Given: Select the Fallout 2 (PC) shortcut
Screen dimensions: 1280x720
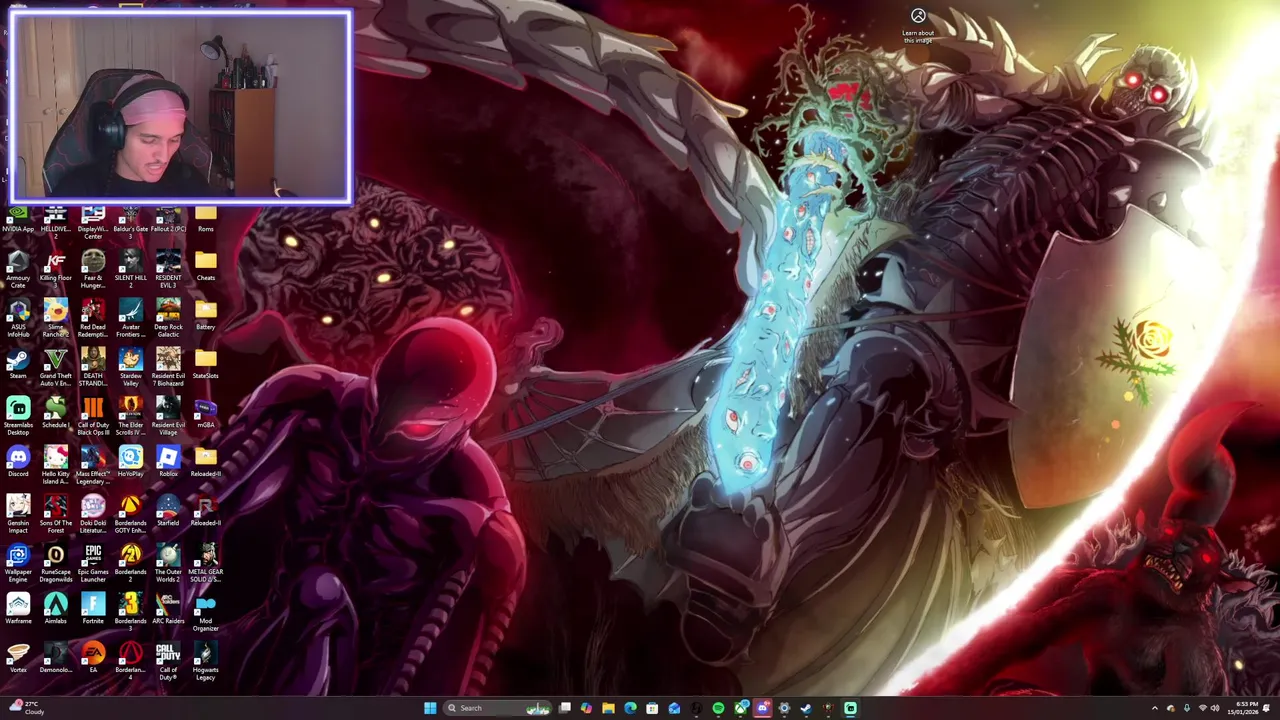Looking at the screenshot, I should (168, 220).
